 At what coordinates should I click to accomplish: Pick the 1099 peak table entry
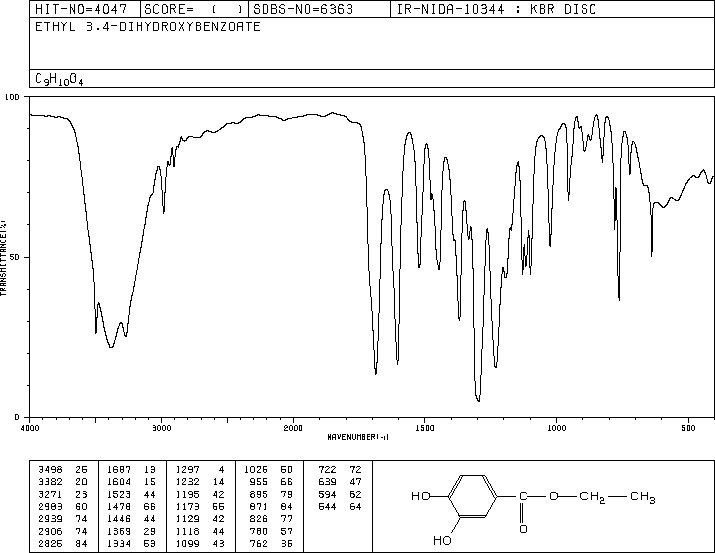point(188,544)
